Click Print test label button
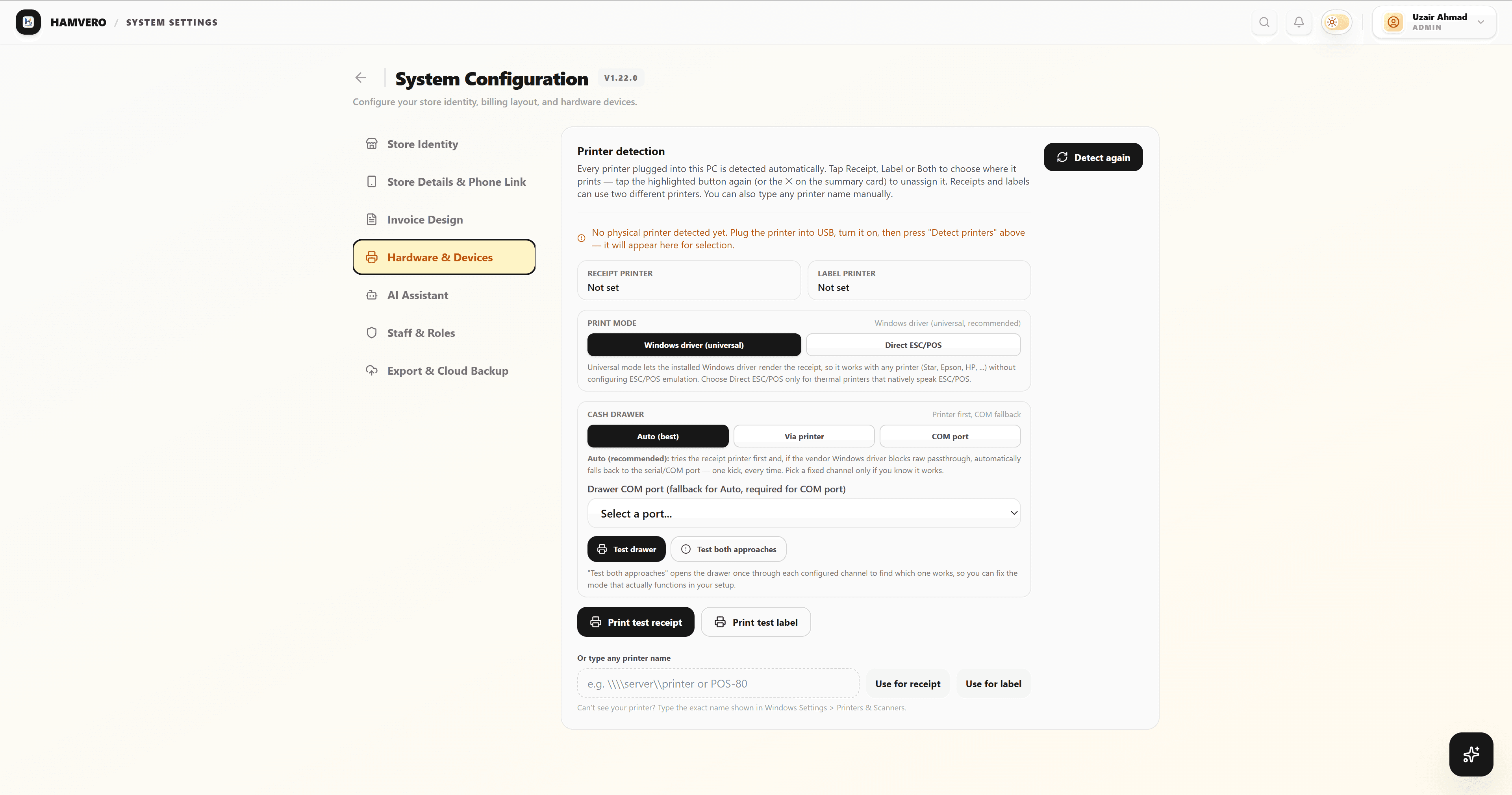Image resolution: width=1512 pixels, height=795 pixels. tap(756, 622)
